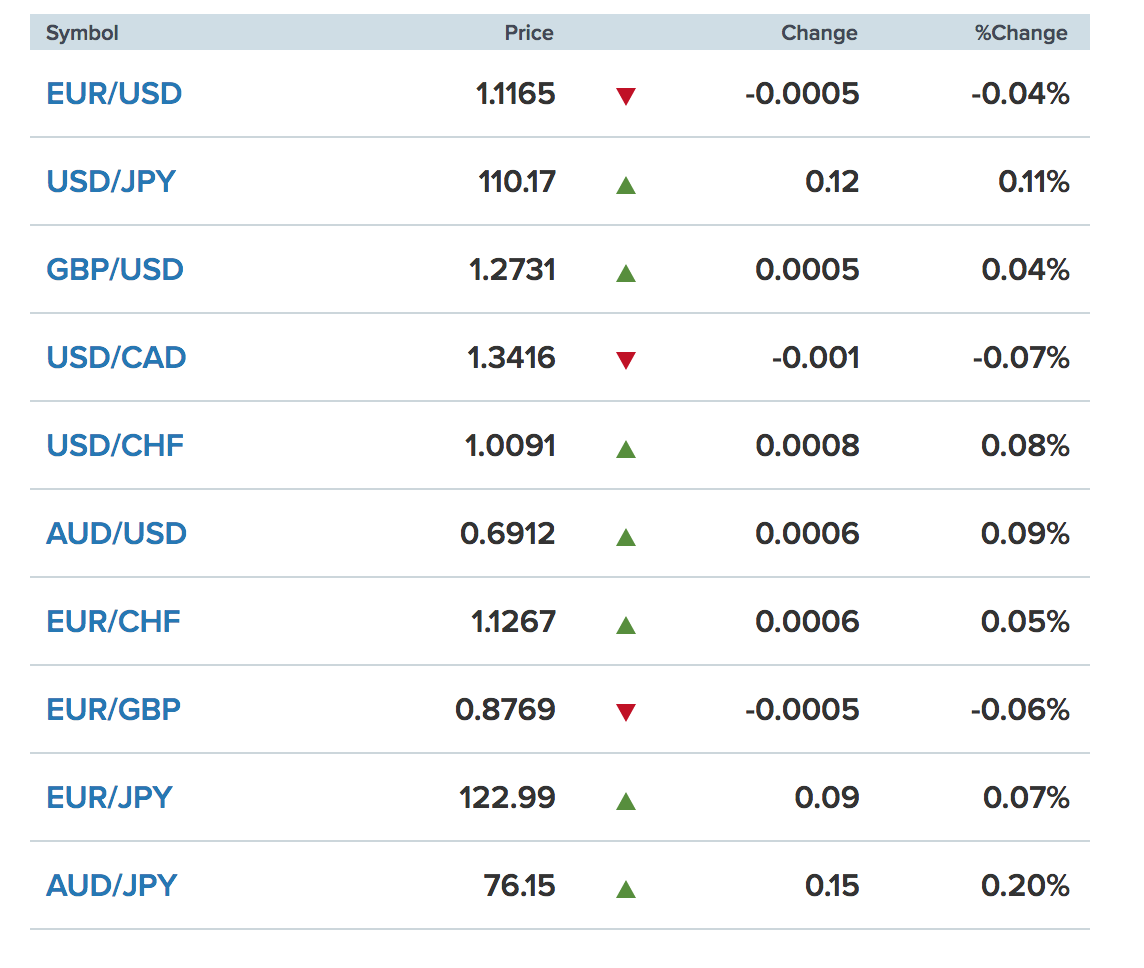The width and height of the screenshot is (1144, 968).
Task: Click the red down arrow for USD/CAD
Action: click(x=625, y=360)
